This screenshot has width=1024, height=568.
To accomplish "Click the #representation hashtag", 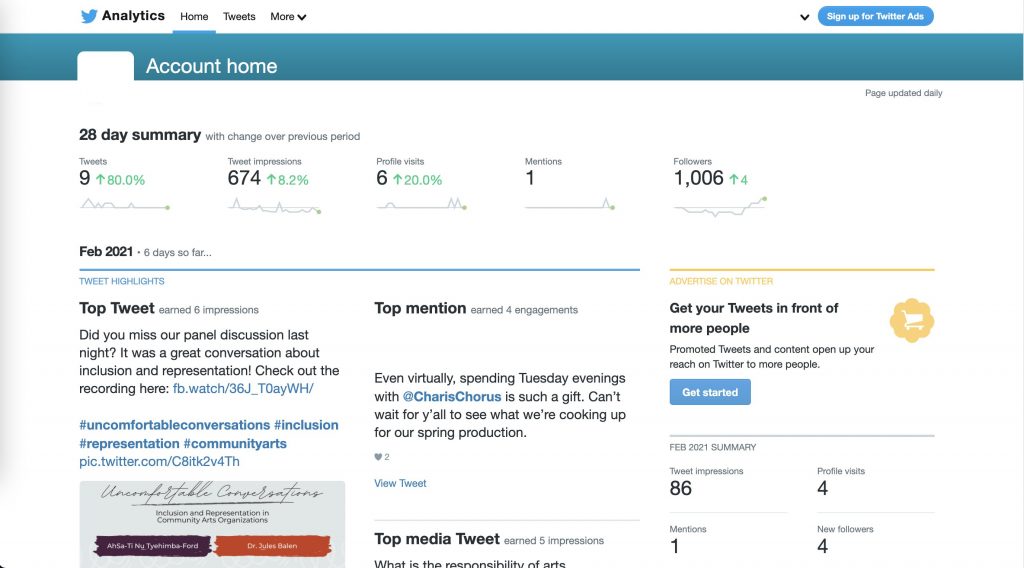I will click(x=129, y=443).
